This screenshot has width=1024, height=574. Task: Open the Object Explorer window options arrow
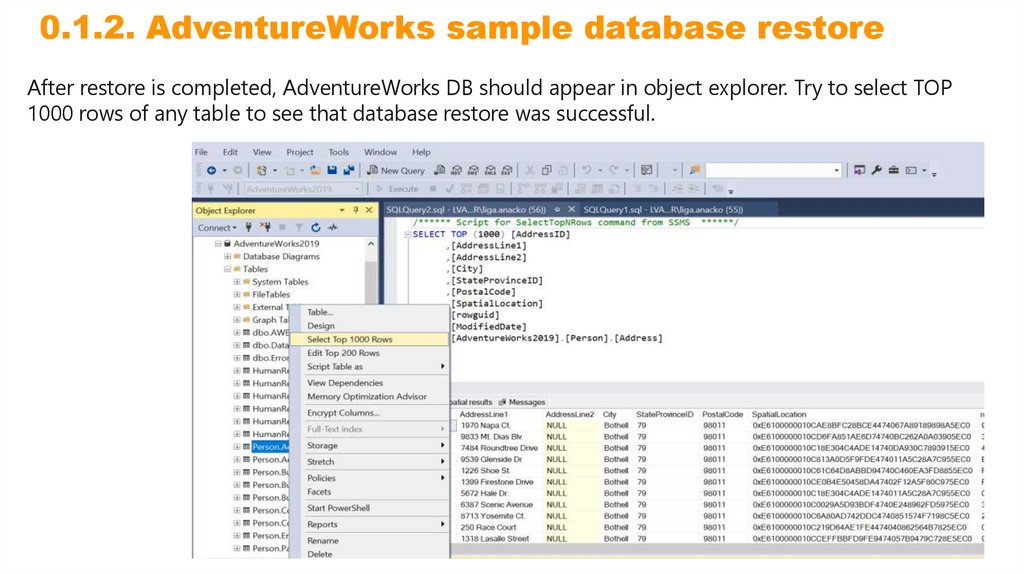(x=342, y=210)
